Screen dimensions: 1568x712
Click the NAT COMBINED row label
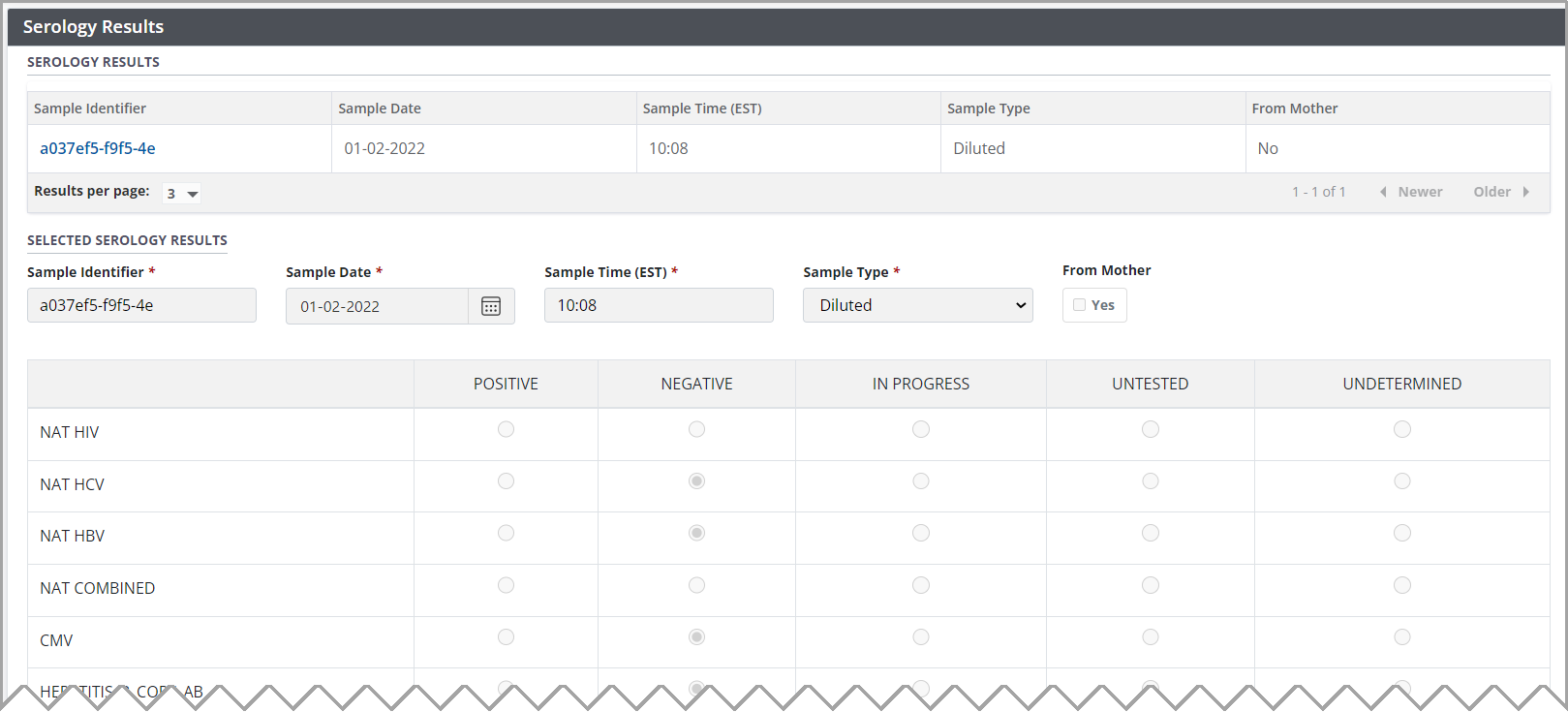pos(97,588)
